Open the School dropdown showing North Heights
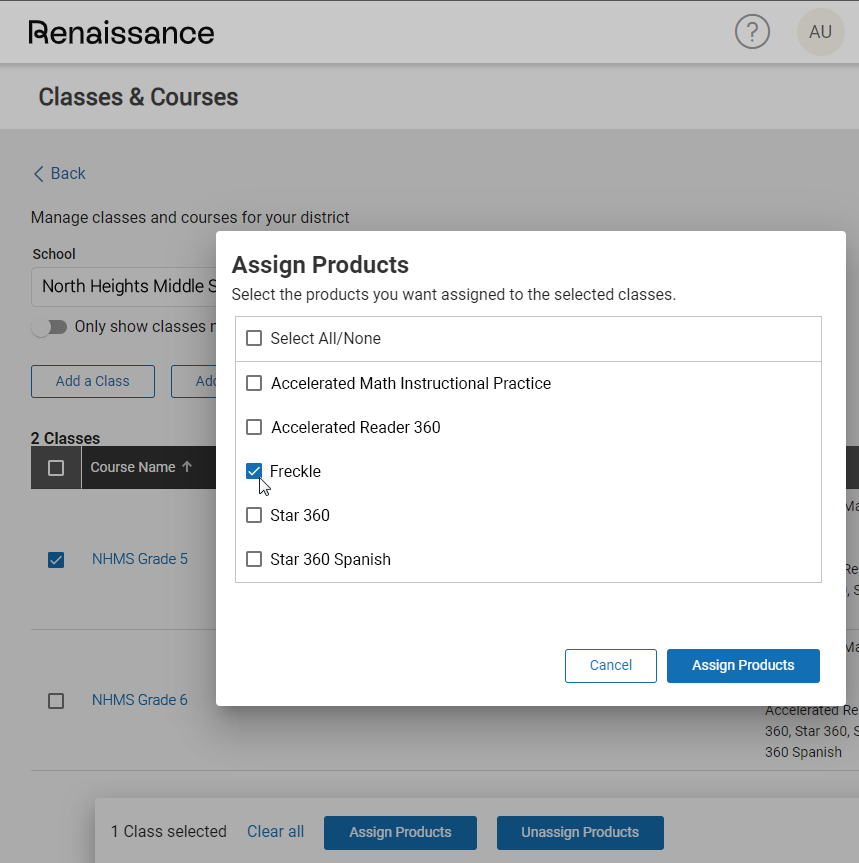 [124, 287]
